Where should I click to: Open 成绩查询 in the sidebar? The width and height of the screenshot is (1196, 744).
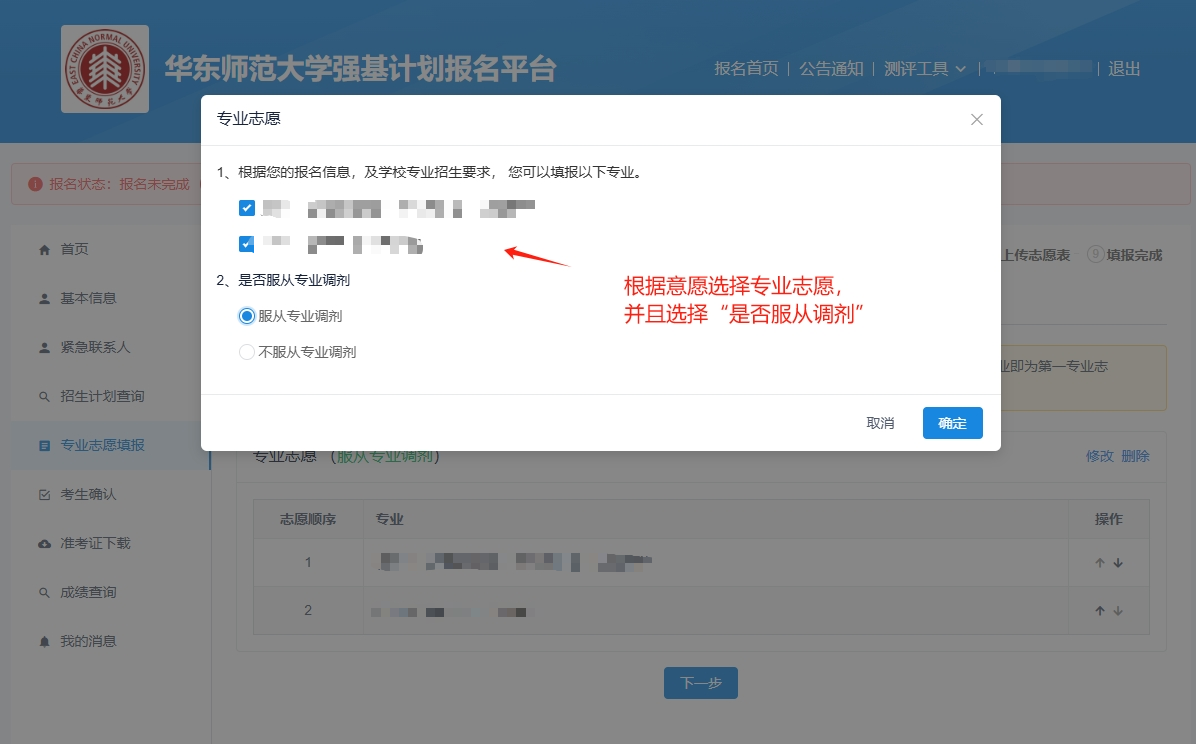tap(88, 592)
